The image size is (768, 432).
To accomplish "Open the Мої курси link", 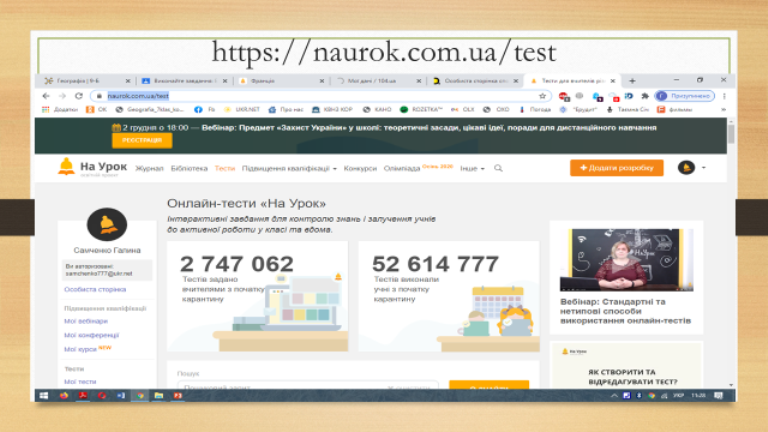I will click(80, 349).
